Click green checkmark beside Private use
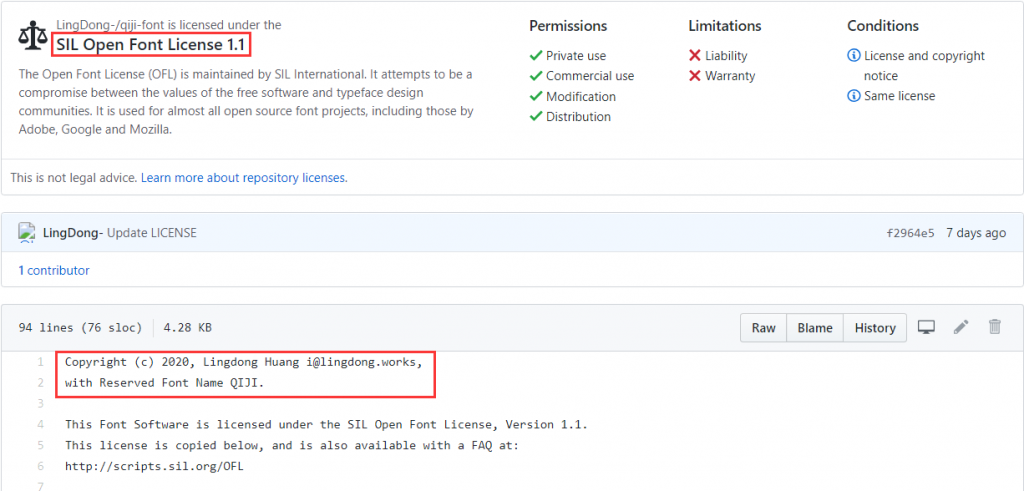Image resolution: width=1024 pixels, height=491 pixels. point(536,56)
